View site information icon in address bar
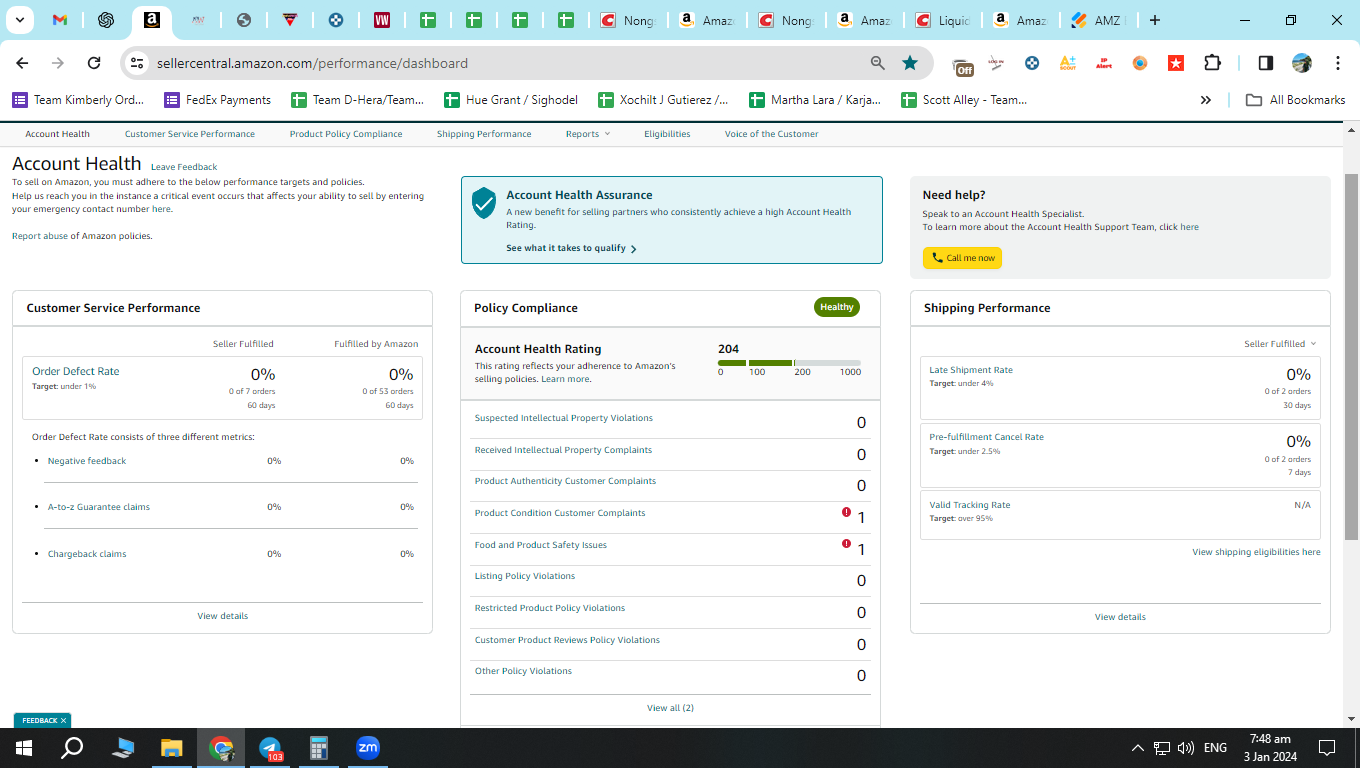 tap(137, 63)
